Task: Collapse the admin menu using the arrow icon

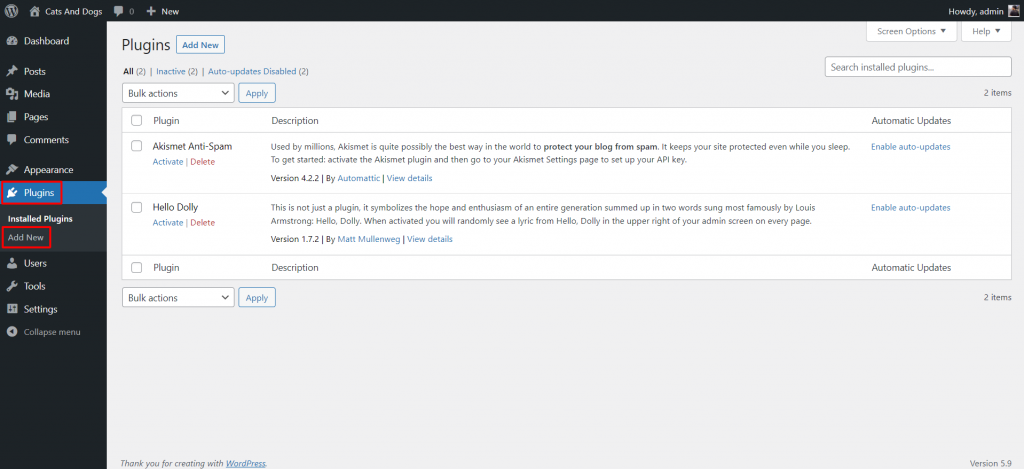Action: click(x=12, y=332)
